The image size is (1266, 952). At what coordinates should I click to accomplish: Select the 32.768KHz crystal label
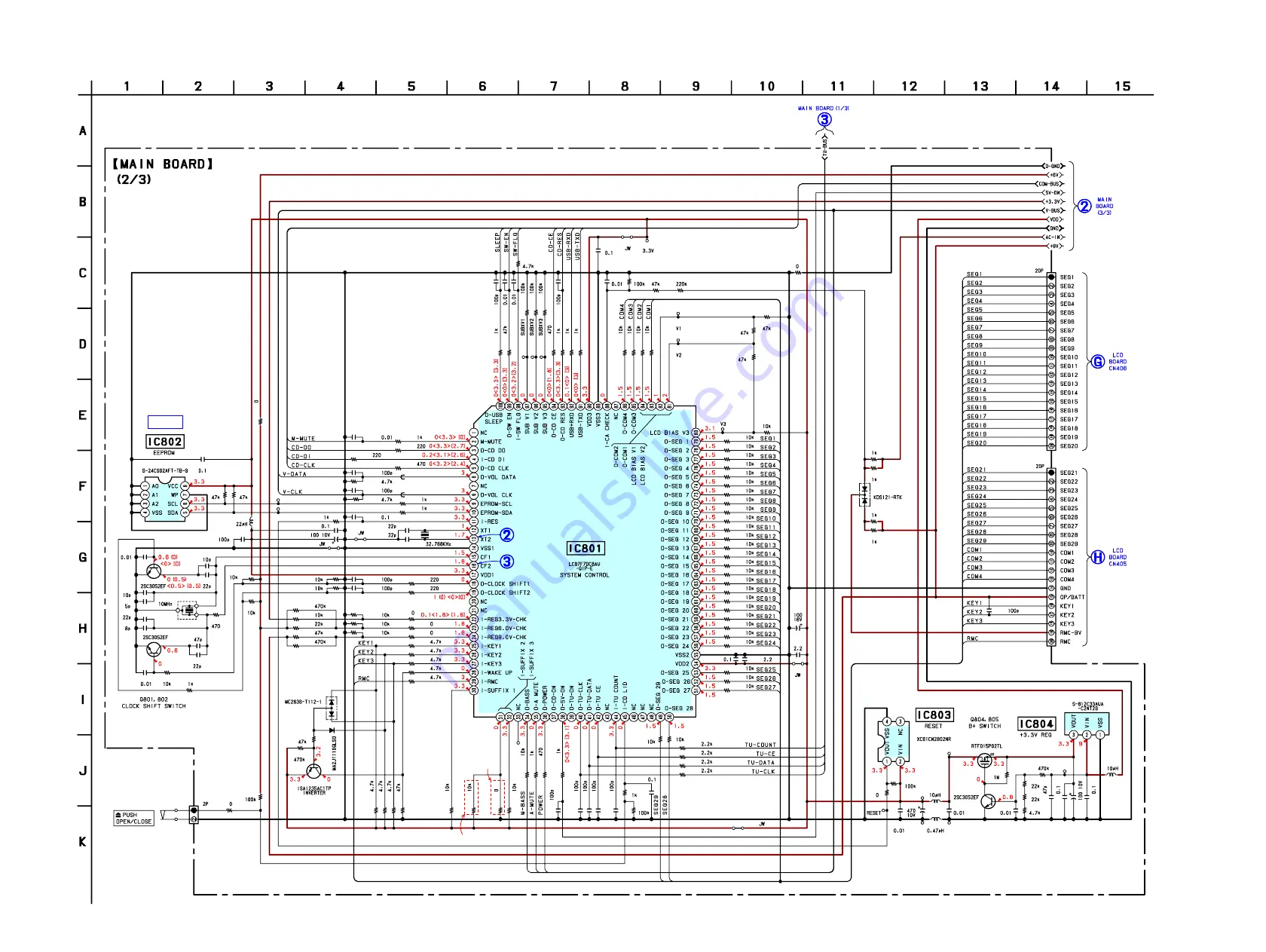[x=438, y=543]
